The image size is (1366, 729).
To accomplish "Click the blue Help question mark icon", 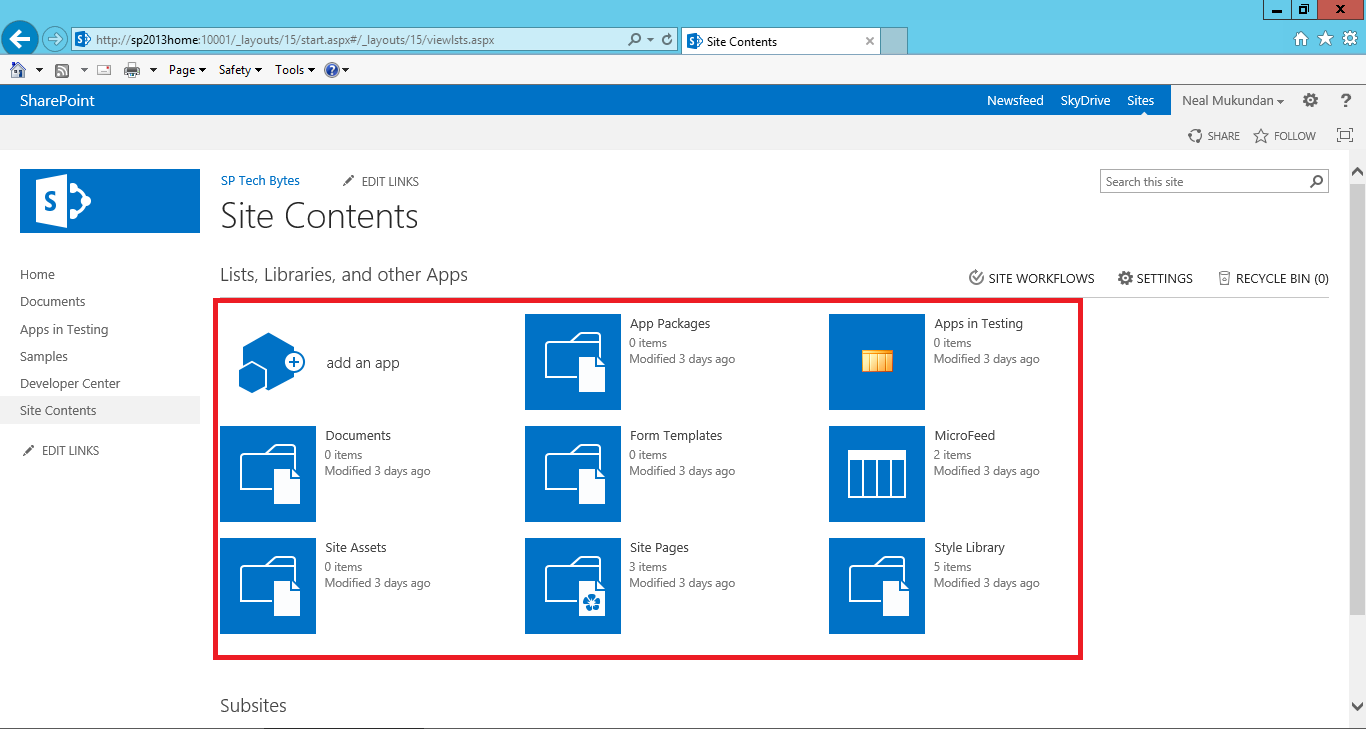I will (331, 70).
